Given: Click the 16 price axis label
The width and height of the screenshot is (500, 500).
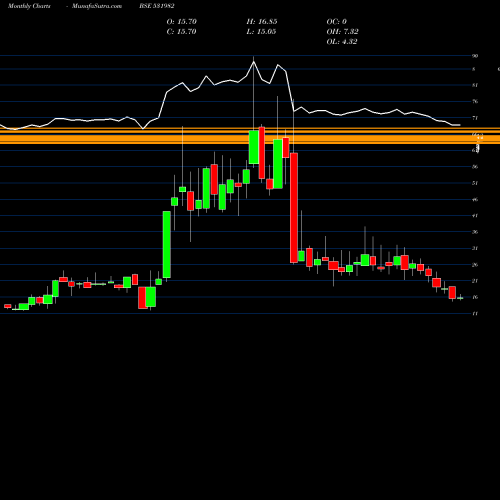Looking at the screenshot, I should coord(475,297).
